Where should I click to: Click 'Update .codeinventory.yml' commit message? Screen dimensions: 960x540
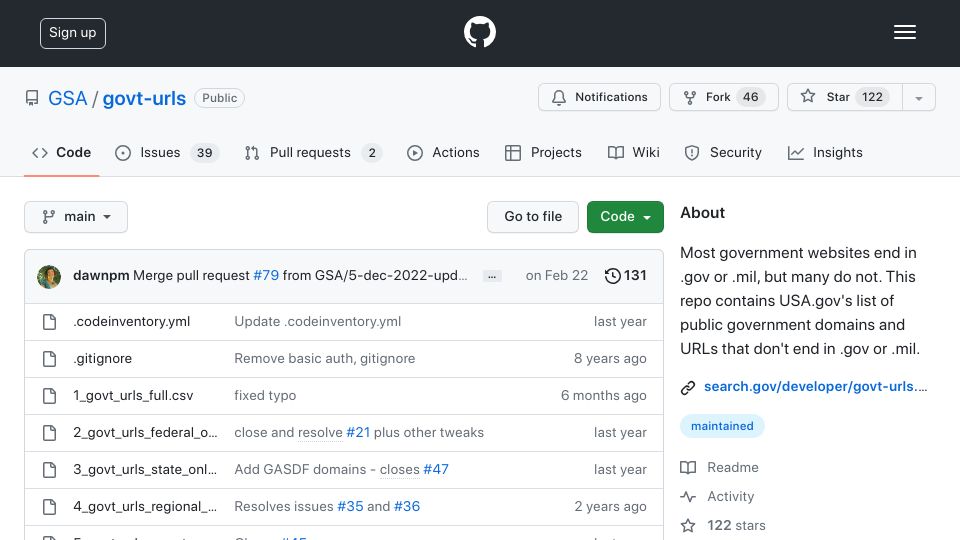click(318, 321)
